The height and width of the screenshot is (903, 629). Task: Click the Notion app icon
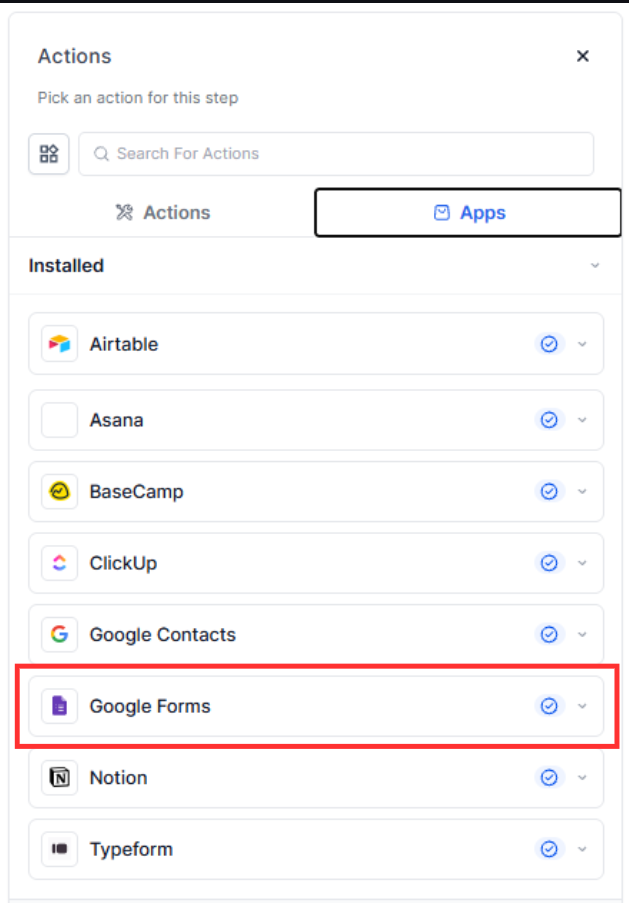pyautogui.click(x=60, y=777)
